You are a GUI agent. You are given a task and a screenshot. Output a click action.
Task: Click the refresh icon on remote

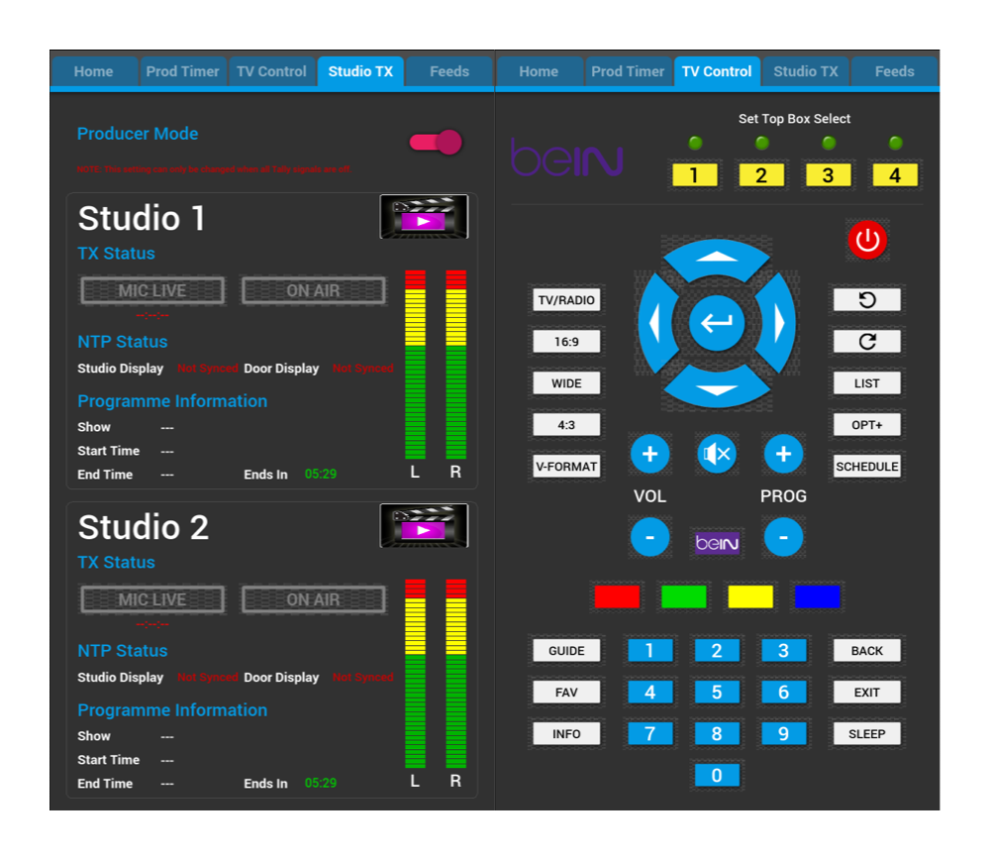[866, 341]
